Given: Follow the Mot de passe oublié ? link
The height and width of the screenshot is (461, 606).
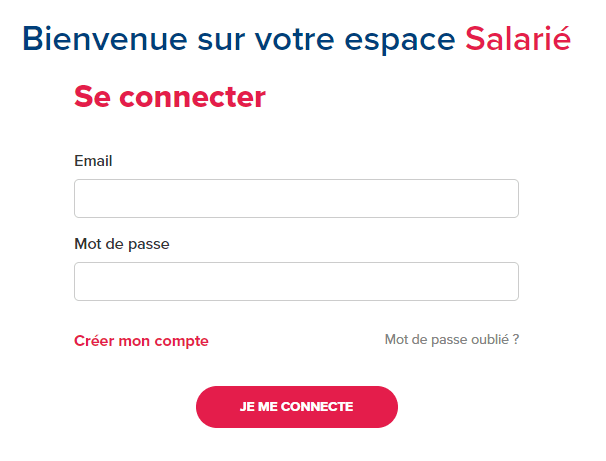Looking at the screenshot, I should [x=451, y=340].
